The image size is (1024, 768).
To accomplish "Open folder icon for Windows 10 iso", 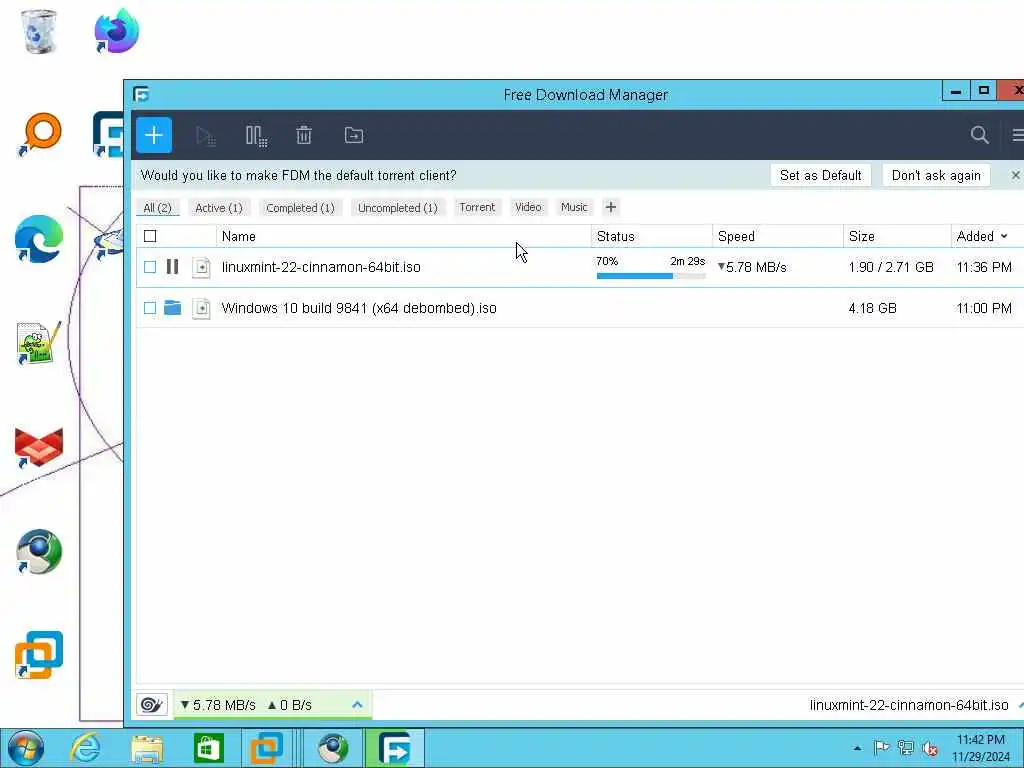I will click(x=172, y=307).
